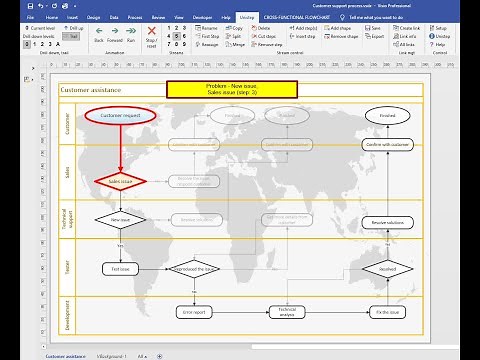
Task: Open the quick access toolbar customize dropdown
Action: point(75,6)
